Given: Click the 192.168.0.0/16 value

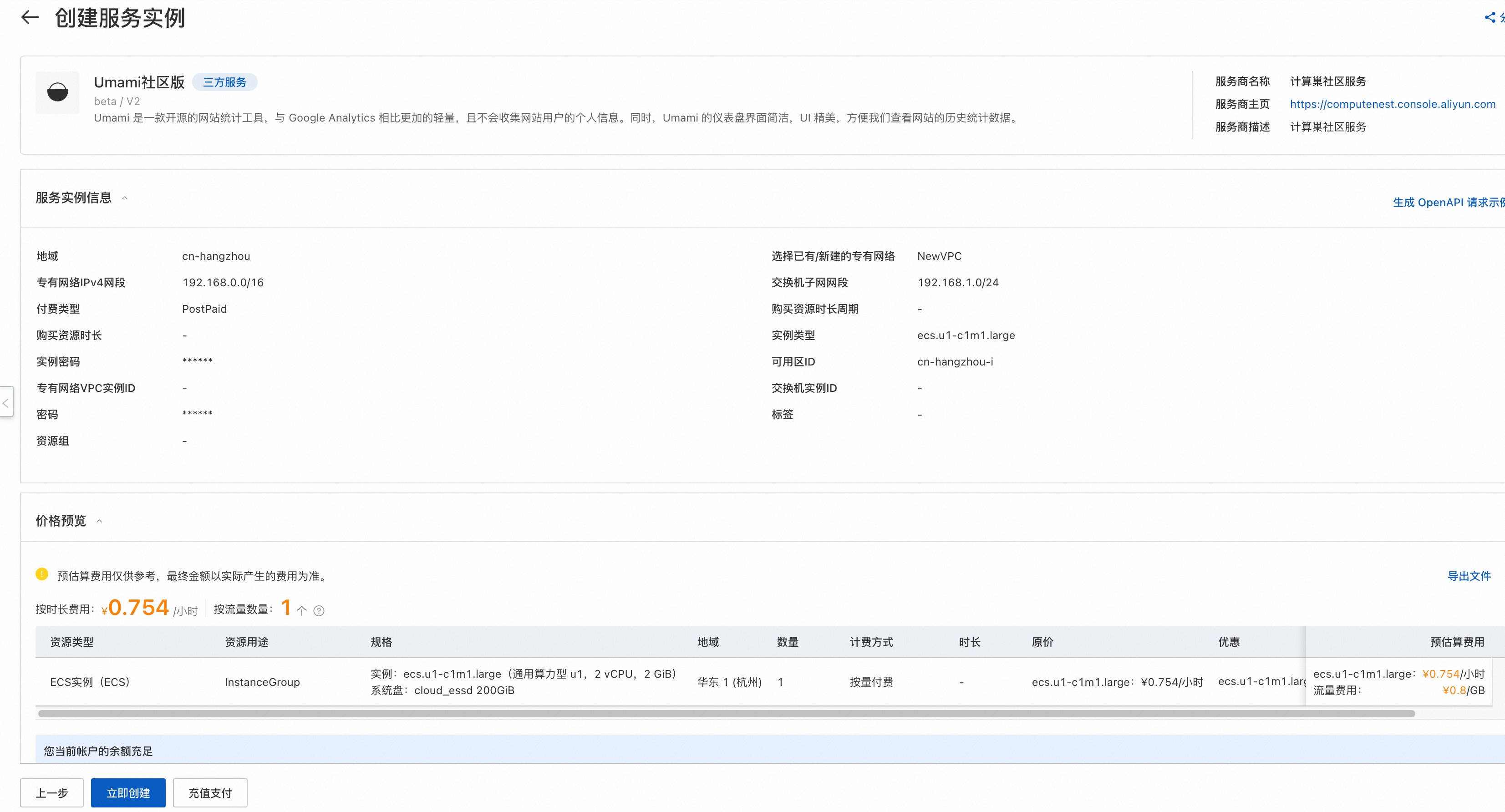Looking at the screenshot, I should [223, 283].
